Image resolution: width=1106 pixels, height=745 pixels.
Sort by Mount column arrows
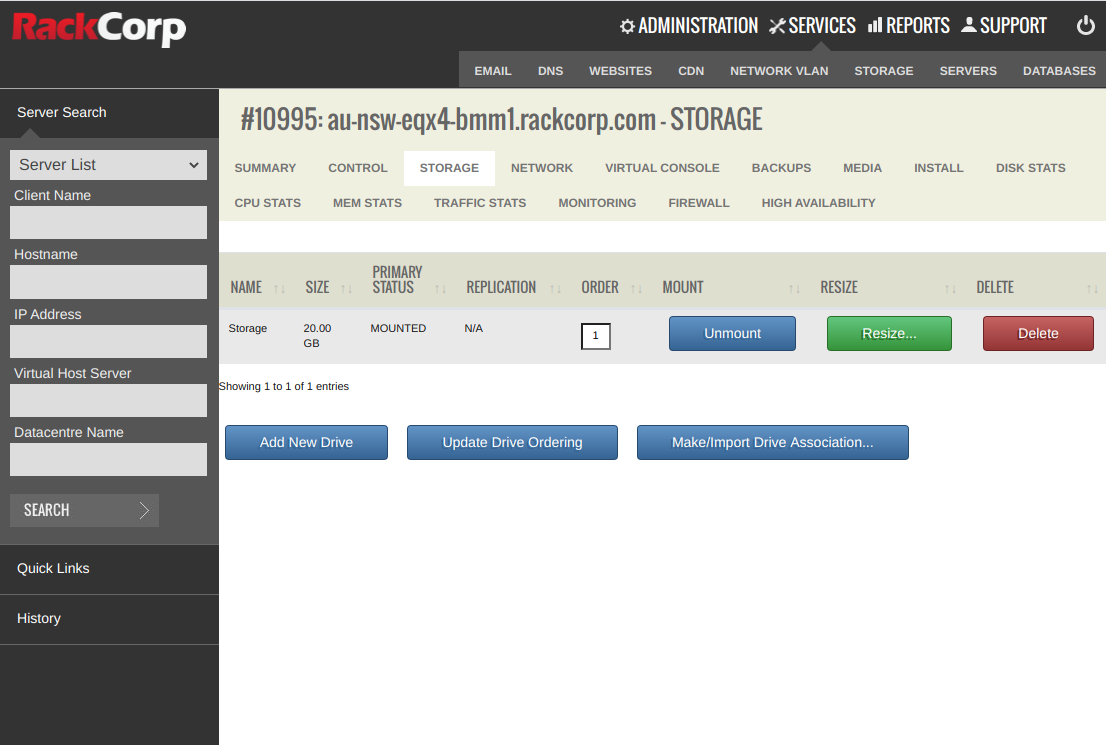[794, 289]
